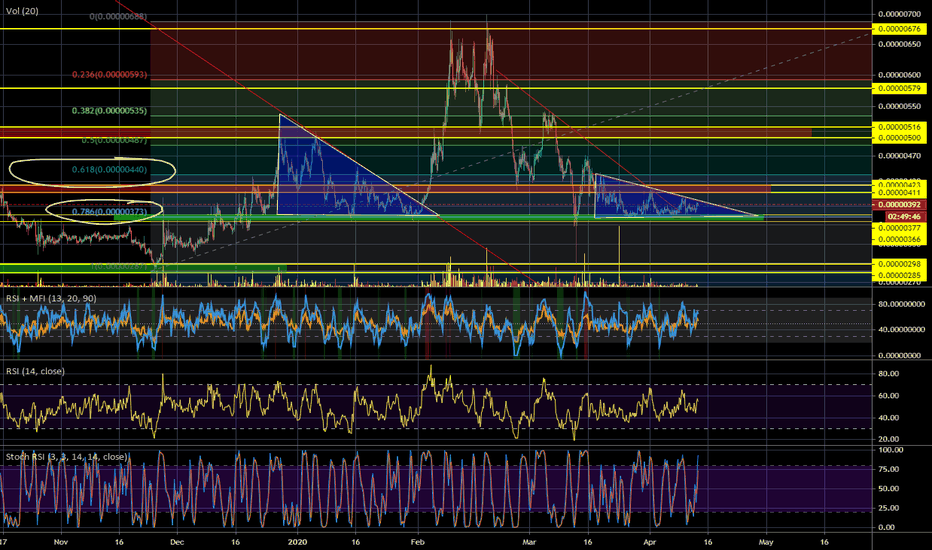
Task: Click the Feb label on the time axis
Action: tap(418, 542)
